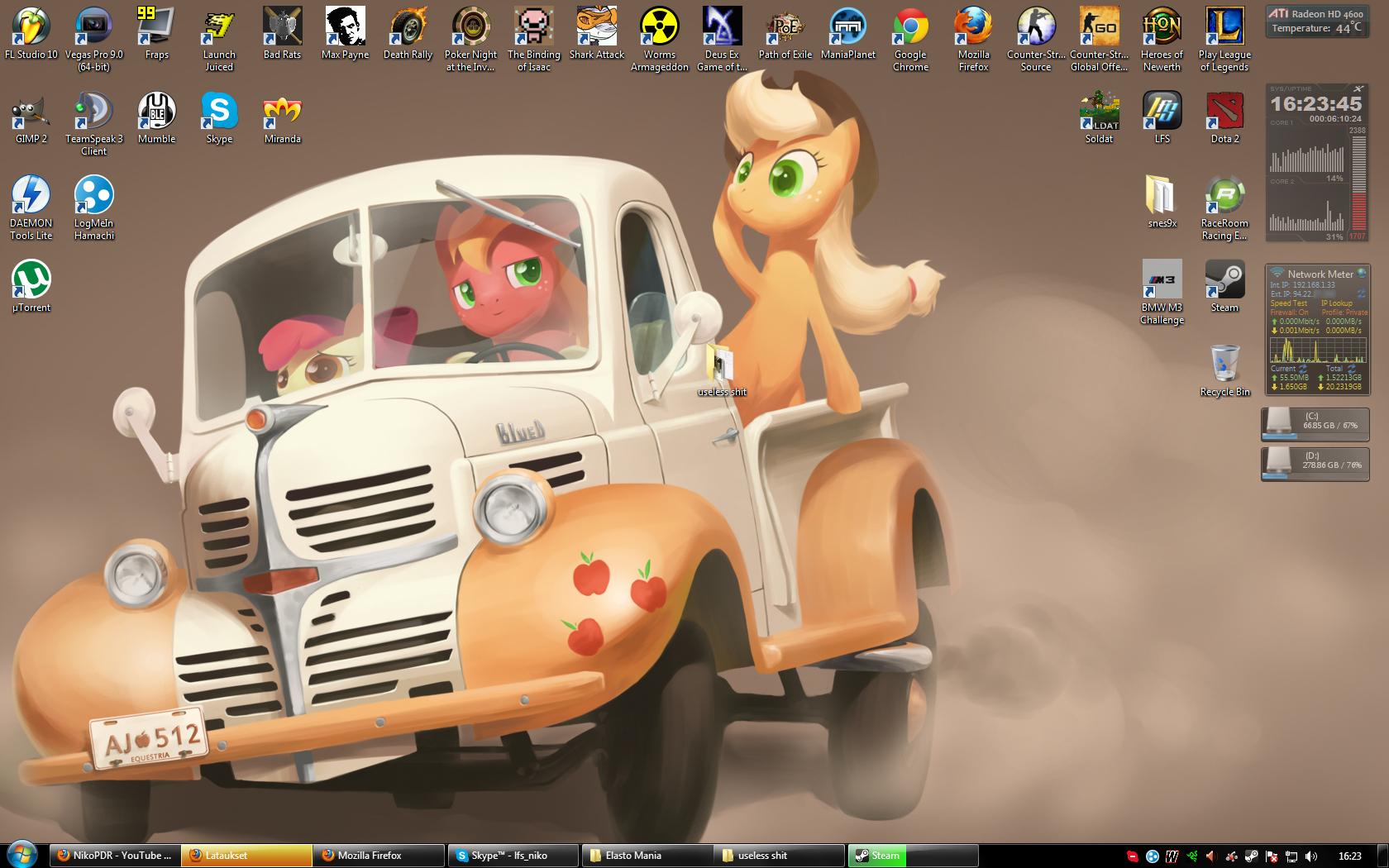1389x868 pixels.
Task: Switch to 'useless shit' taskbar window
Action: (x=779, y=856)
